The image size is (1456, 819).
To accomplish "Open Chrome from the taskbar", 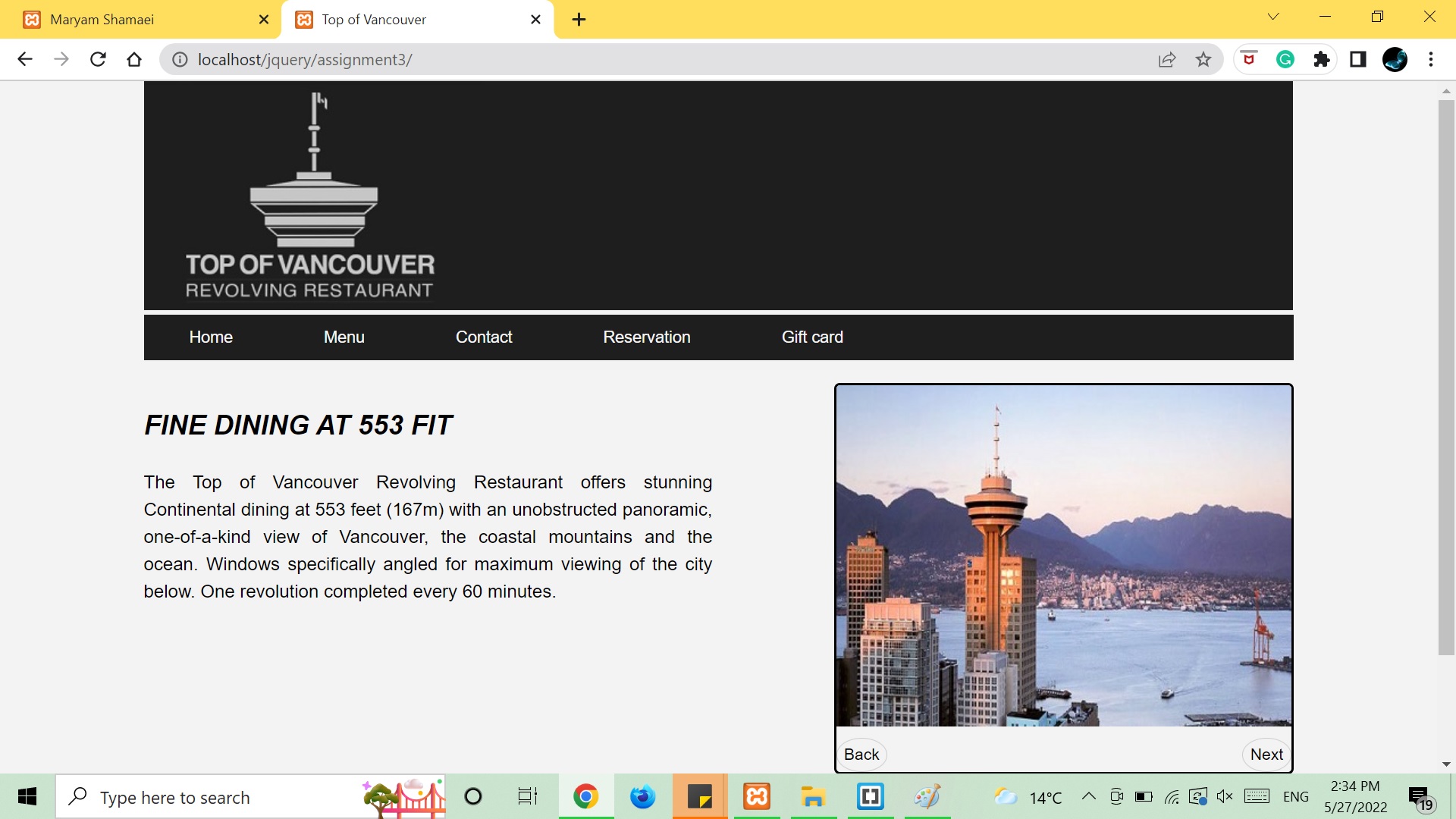I will pyautogui.click(x=585, y=797).
